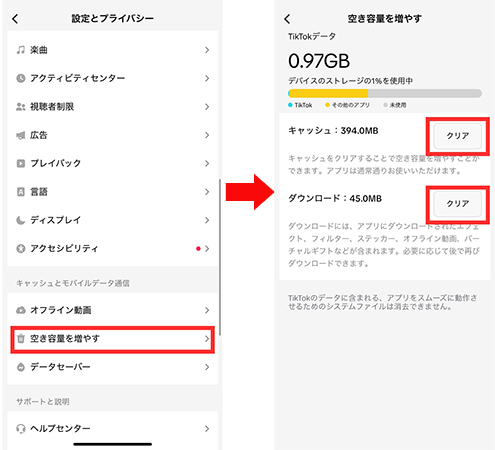Tap the headset icon beside ヘルプセンター

pyautogui.click(x=21, y=428)
